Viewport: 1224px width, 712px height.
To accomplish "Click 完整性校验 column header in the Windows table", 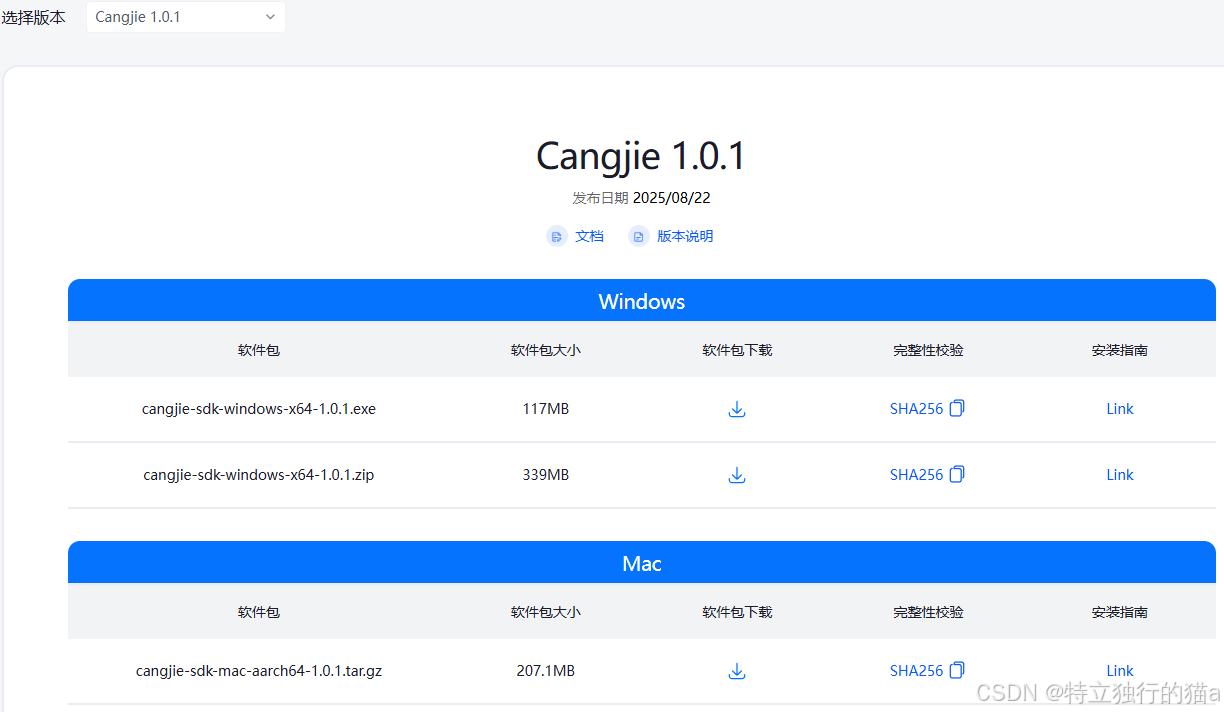I will pos(928,350).
